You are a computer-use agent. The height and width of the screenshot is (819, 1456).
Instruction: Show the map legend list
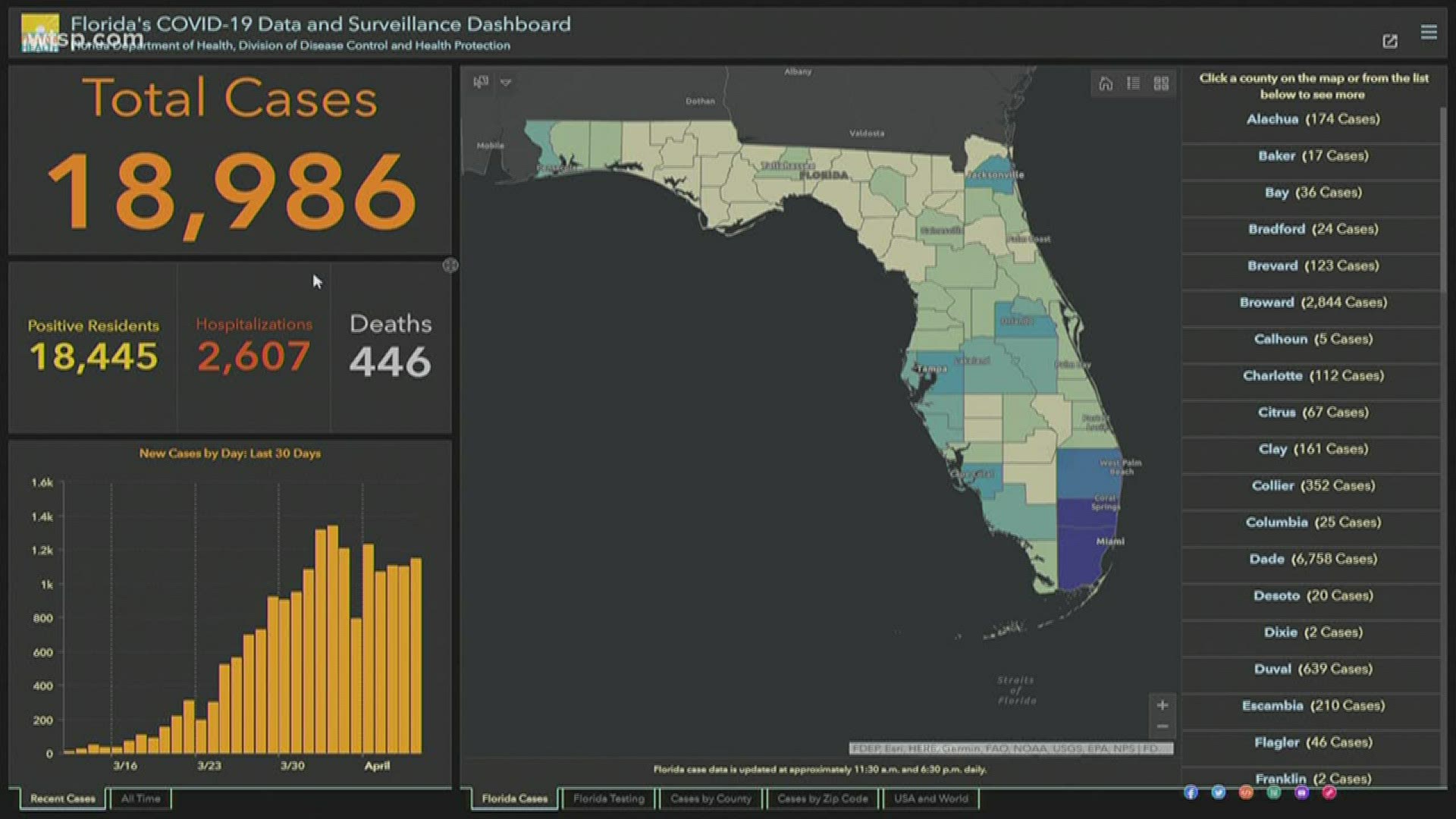pos(1133,83)
